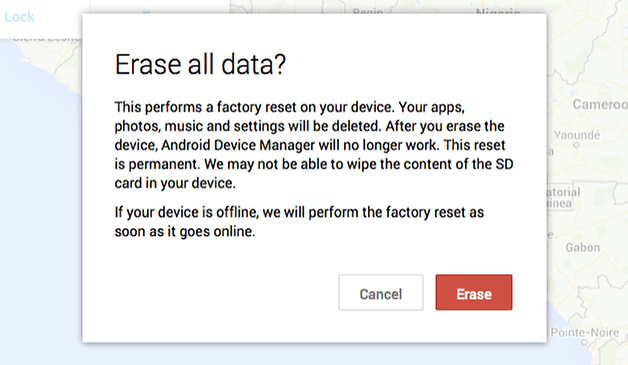Click the circle marker below Yaoundé
Image resolution: width=628 pixels, height=365 pixels.
(576, 145)
